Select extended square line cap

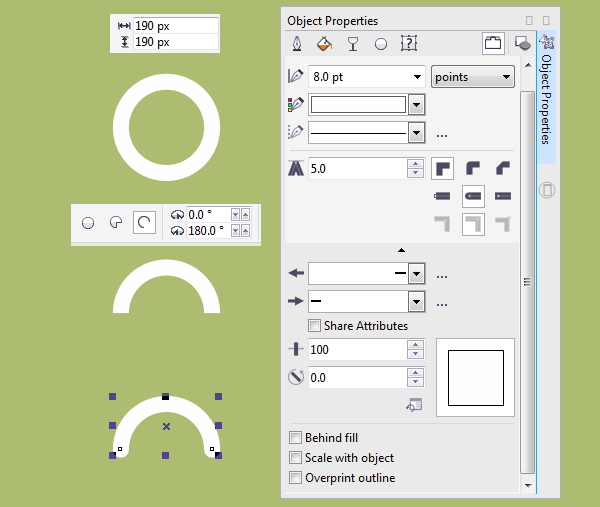click(x=503, y=196)
